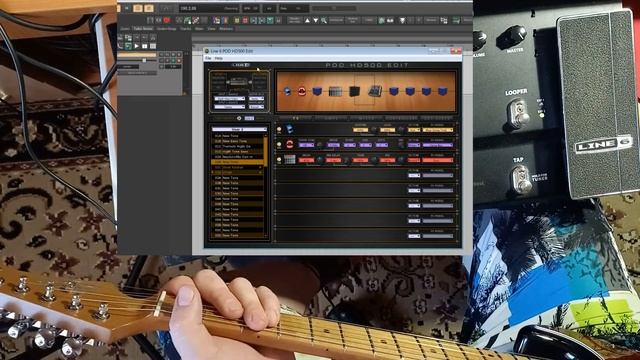Select the final empty blue block ending the signal chain
The image size is (640, 360).
[442, 91]
